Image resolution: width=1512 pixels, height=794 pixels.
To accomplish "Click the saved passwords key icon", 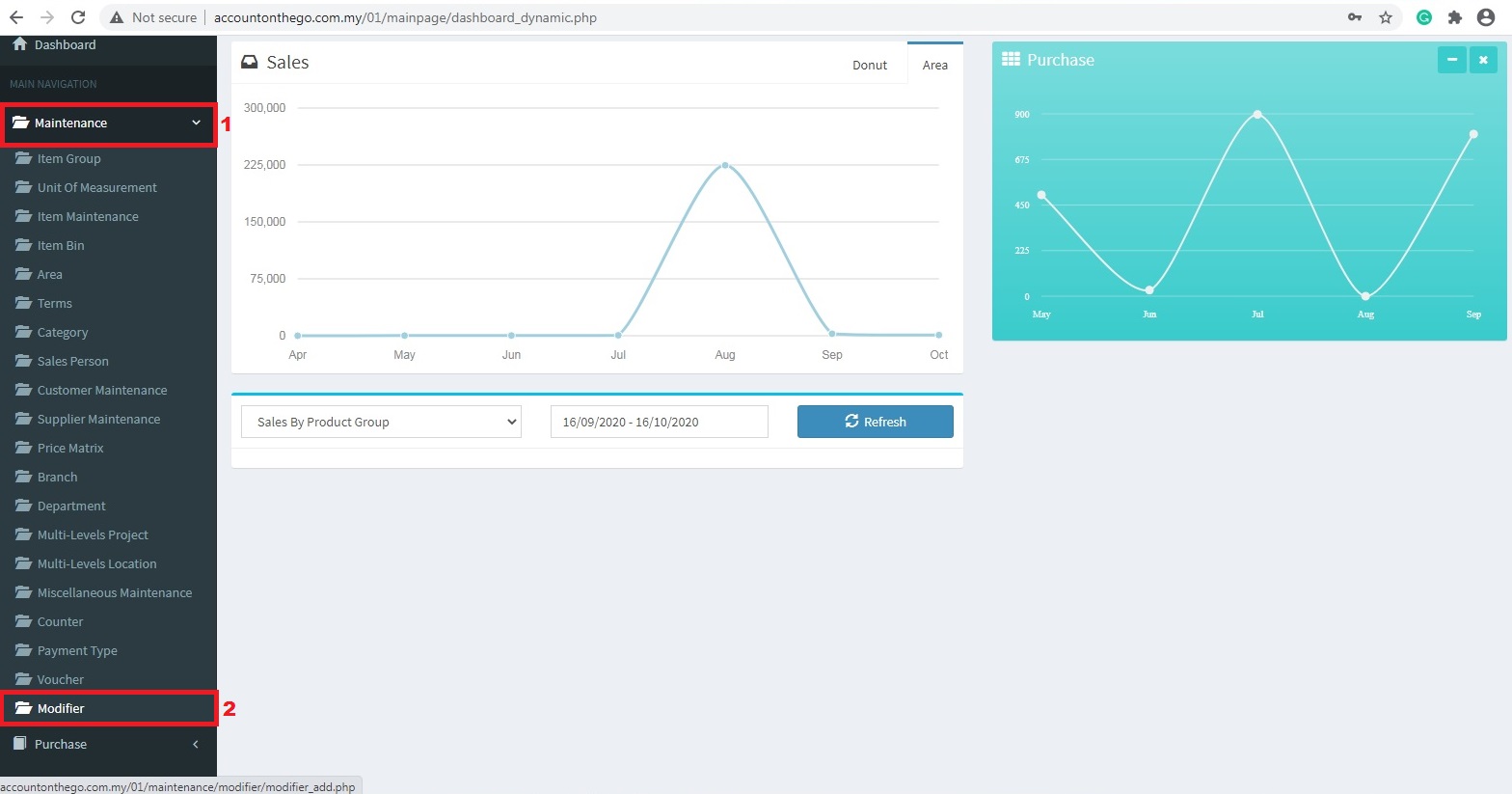I will [1355, 17].
